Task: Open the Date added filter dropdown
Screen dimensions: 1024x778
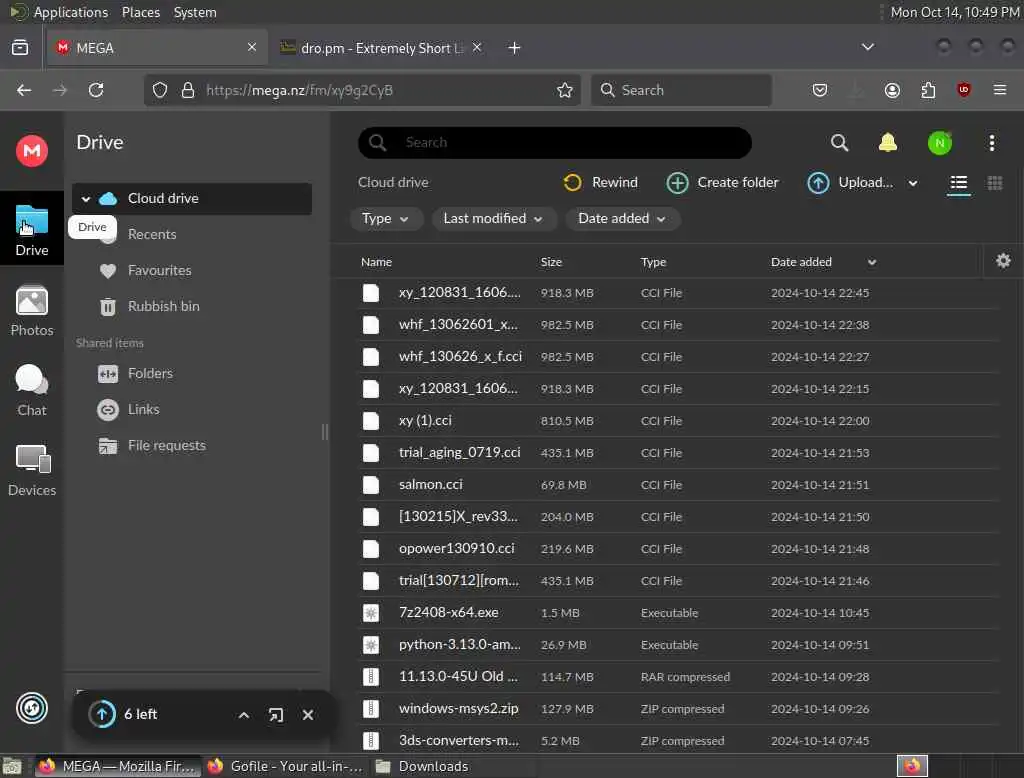Action: tap(622, 219)
